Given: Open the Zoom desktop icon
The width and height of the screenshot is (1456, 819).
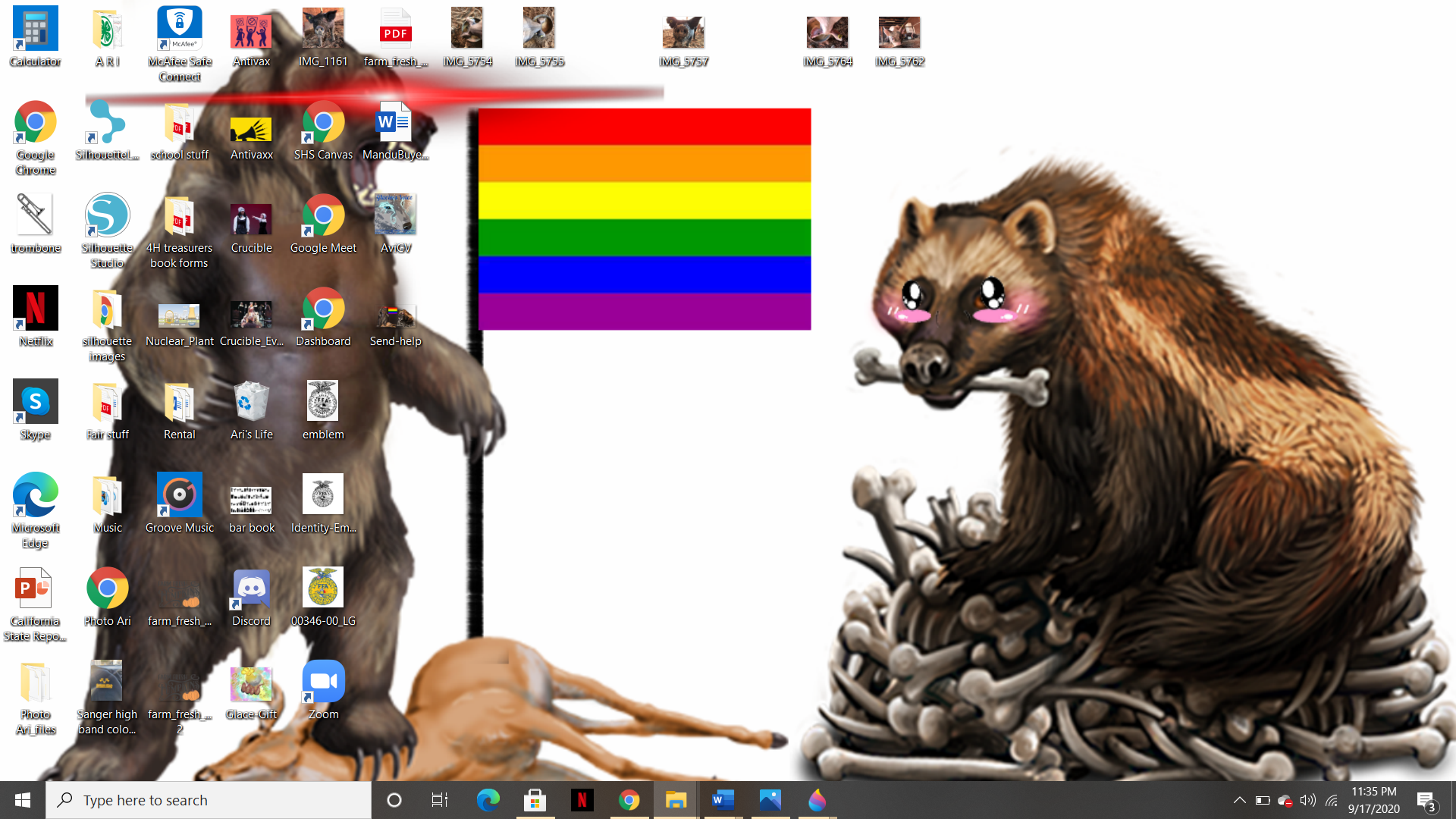Looking at the screenshot, I should [323, 682].
